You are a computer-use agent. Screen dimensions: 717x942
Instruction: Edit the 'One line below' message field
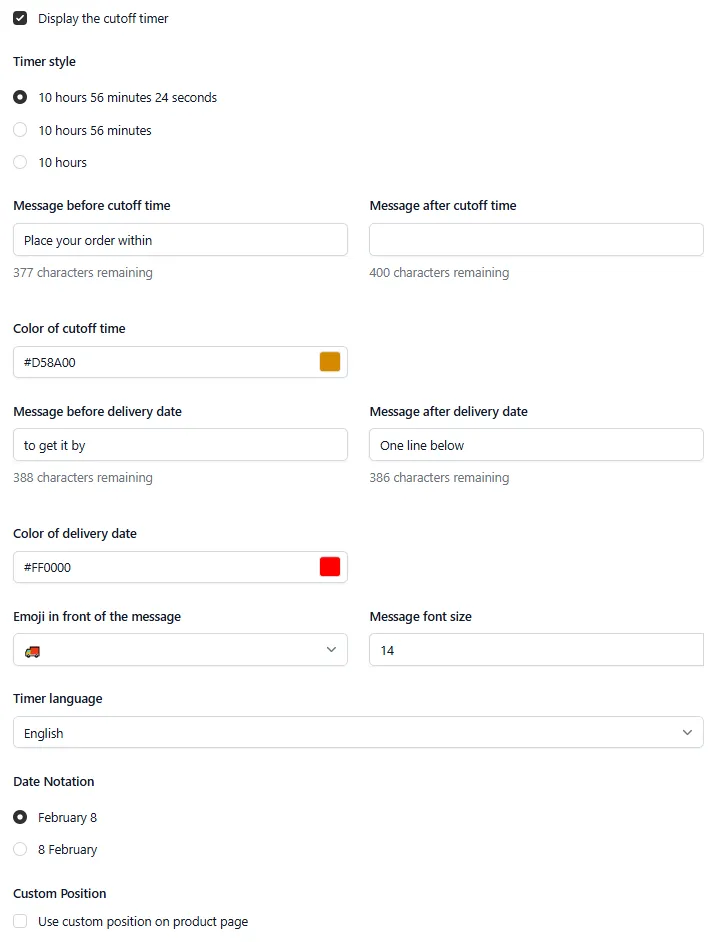coord(536,445)
